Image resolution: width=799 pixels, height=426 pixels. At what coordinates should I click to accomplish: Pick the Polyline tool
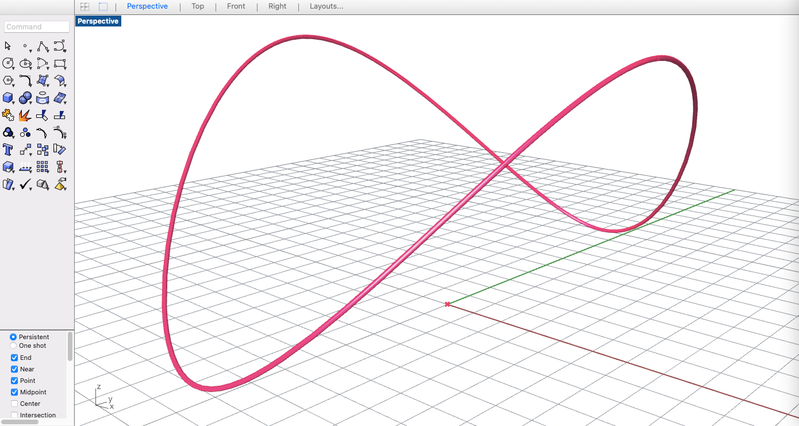(43, 46)
